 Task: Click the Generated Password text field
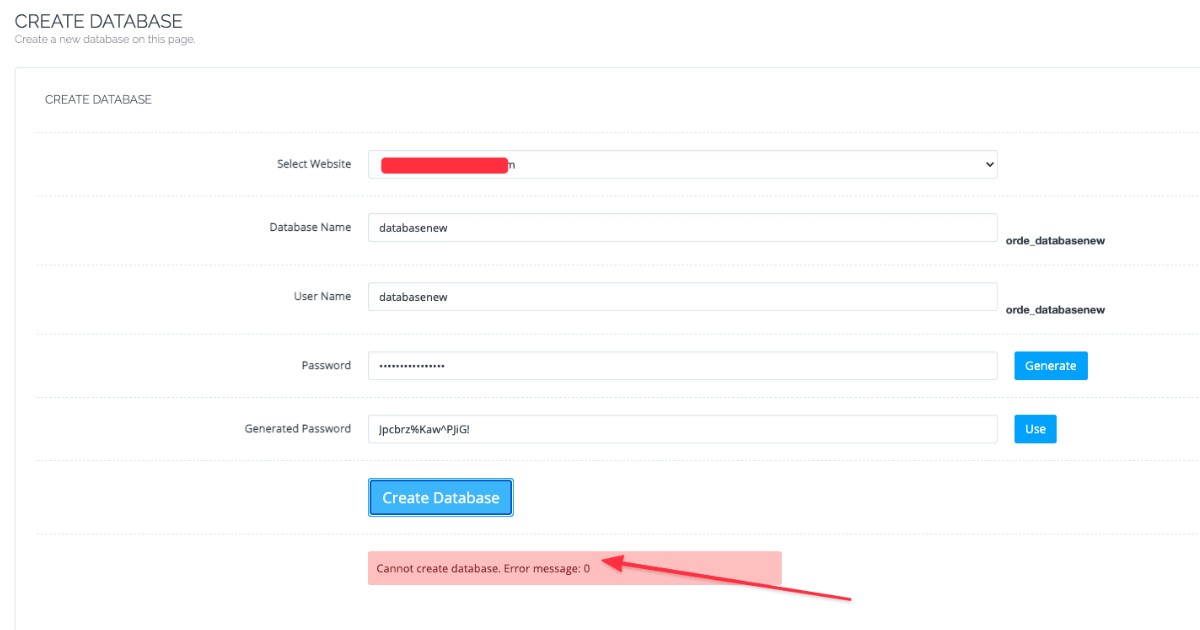[683, 428]
